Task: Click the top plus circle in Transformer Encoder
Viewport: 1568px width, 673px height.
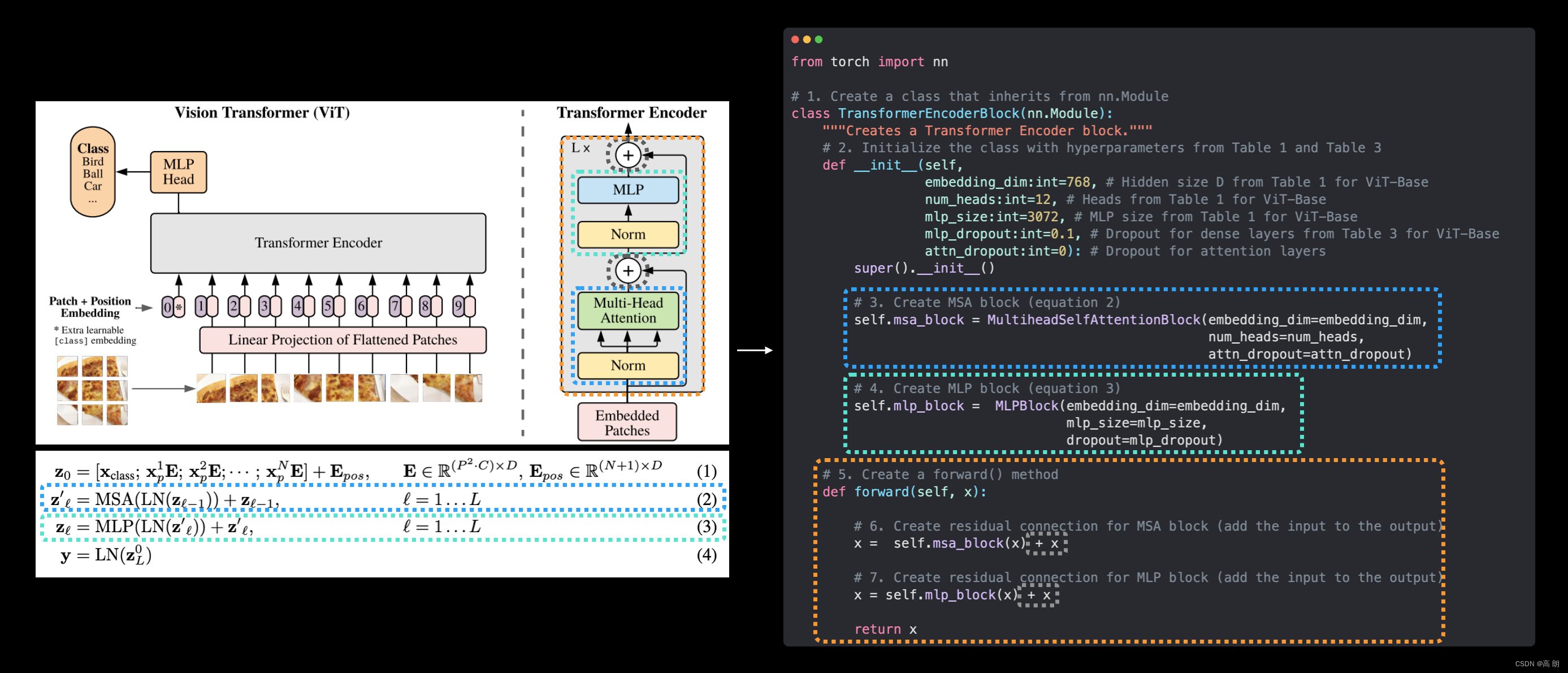Action: click(627, 156)
